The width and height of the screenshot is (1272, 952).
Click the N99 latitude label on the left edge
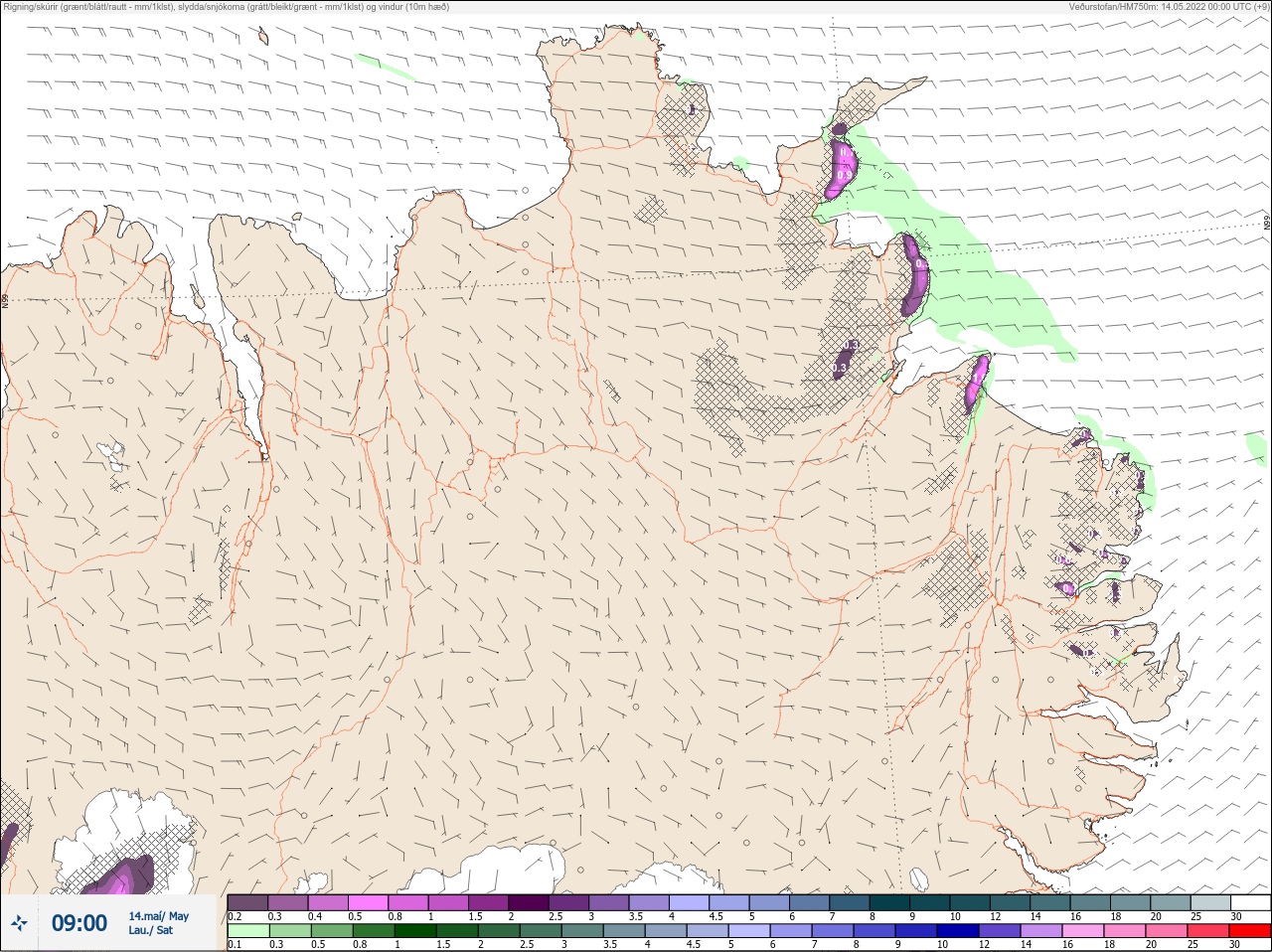pyautogui.click(x=5, y=299)
